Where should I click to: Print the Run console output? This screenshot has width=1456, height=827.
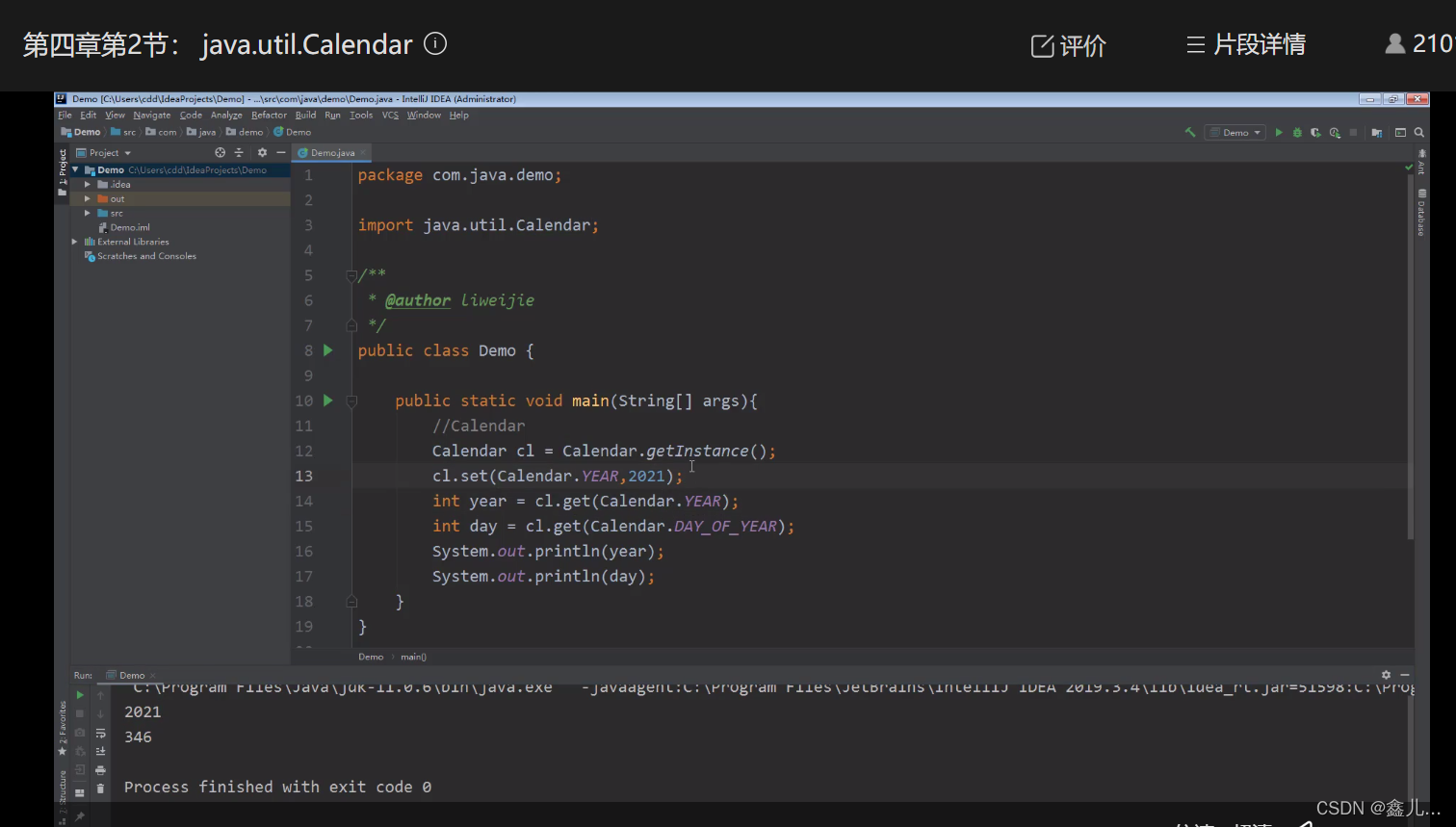[100, 770]
